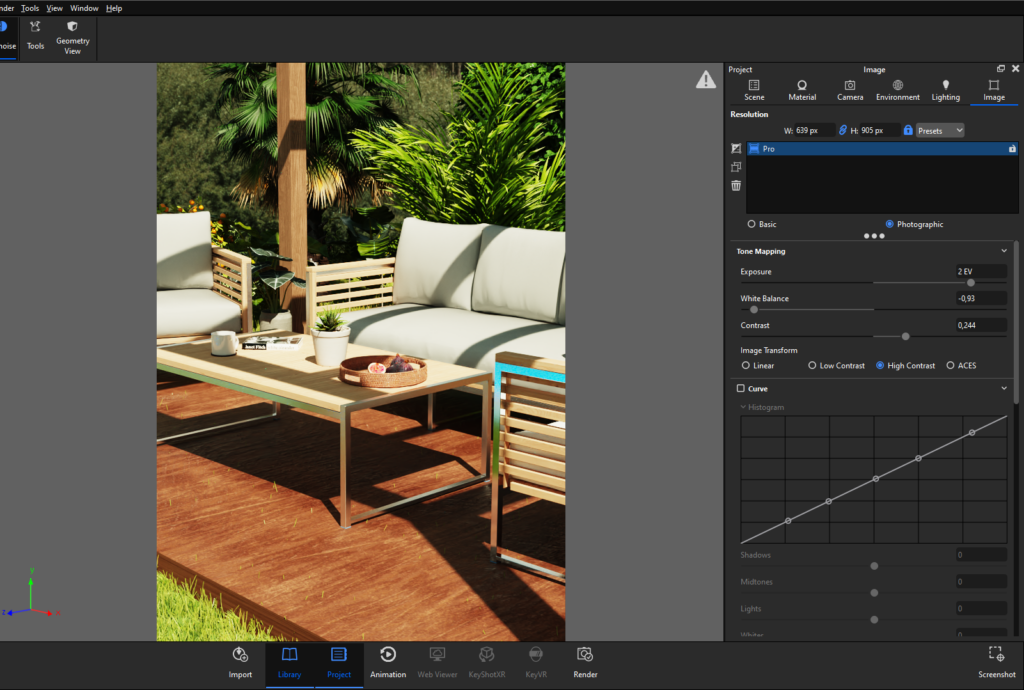The width and height of the screenshot is (1024, 690).
Task: Click the Contrast value input field
Action: click(x=981, y=325)
